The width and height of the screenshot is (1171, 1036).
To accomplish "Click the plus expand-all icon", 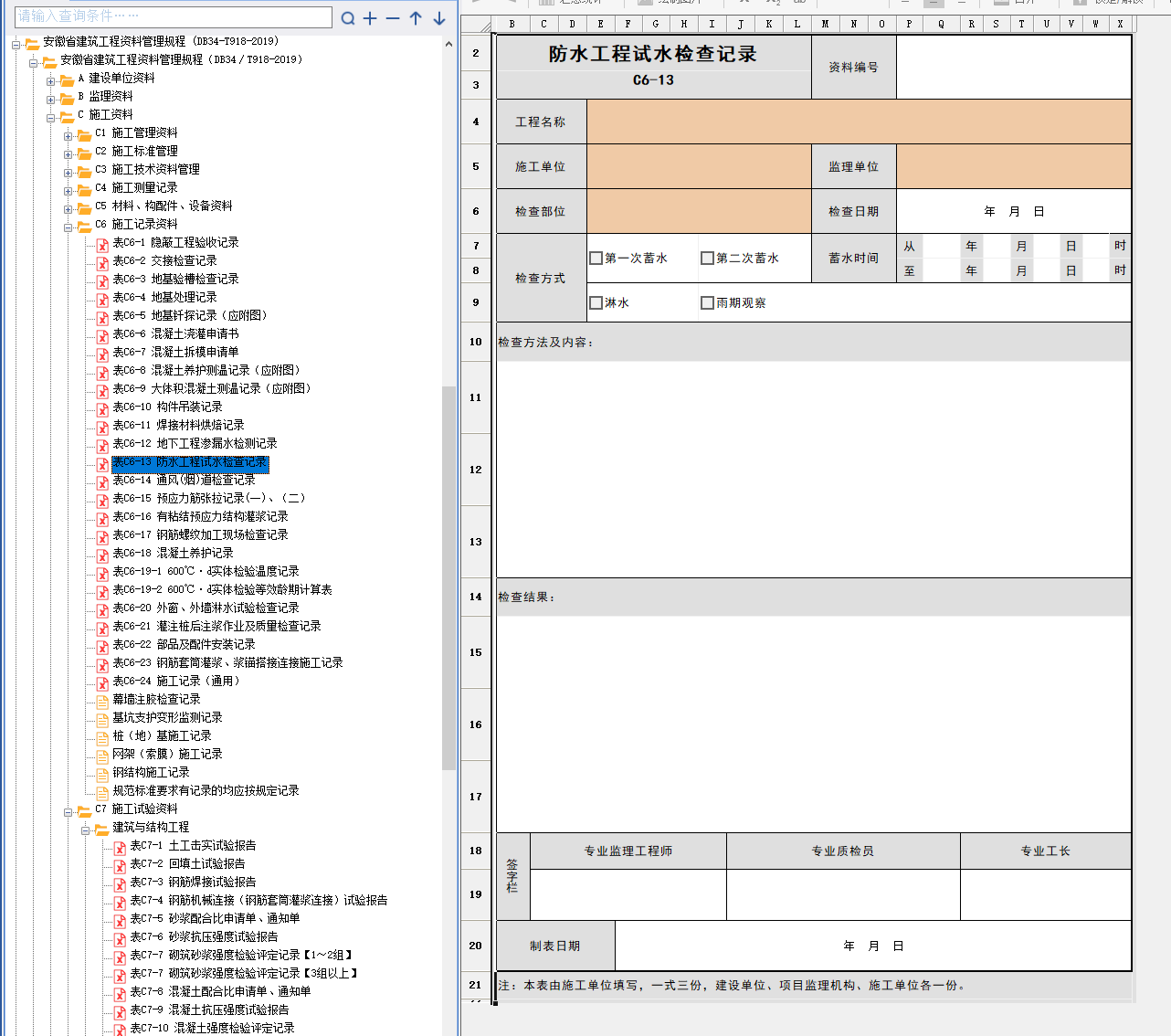I will click(x=370, y=18).
